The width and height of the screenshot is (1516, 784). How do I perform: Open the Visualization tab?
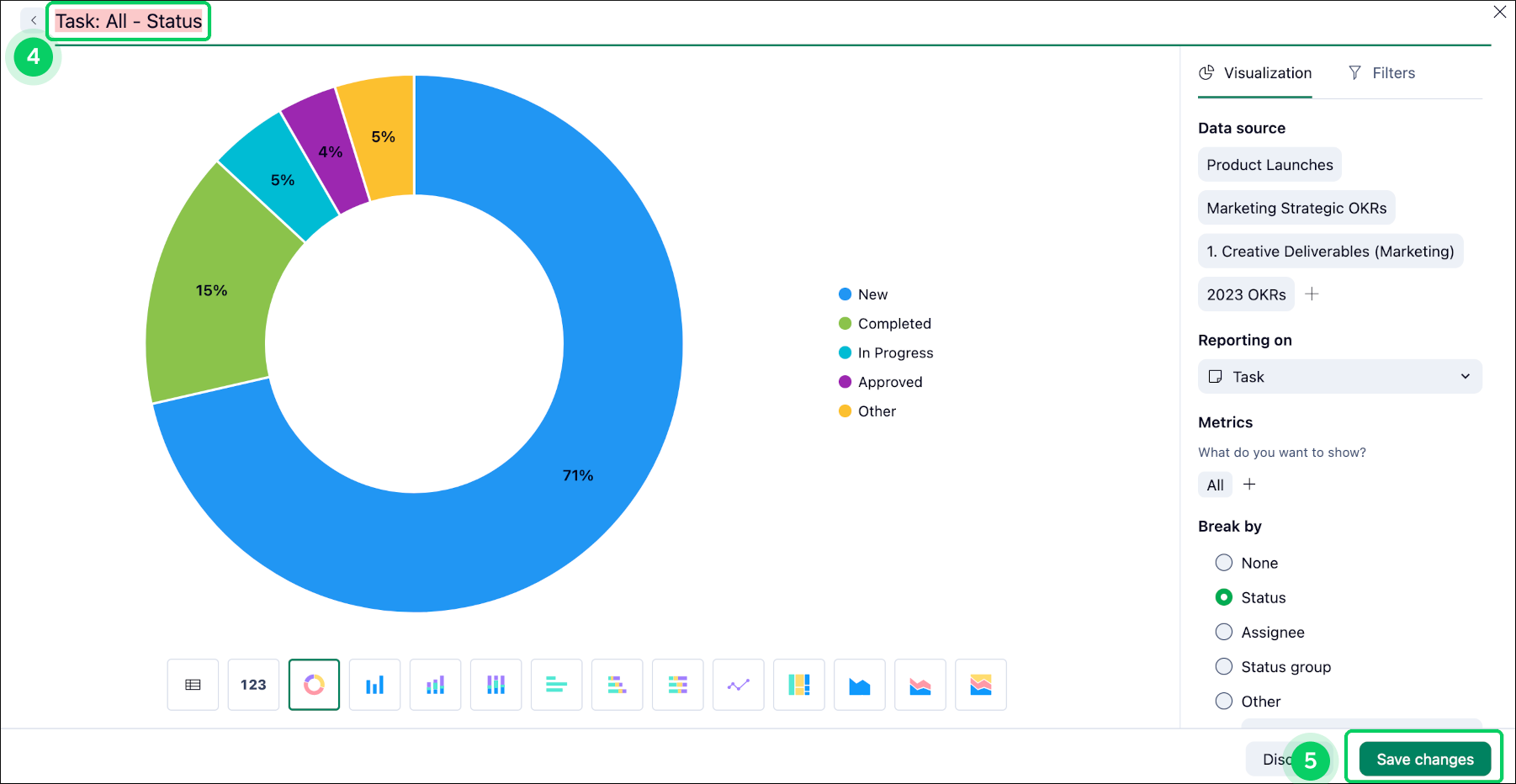[1254, 72]
